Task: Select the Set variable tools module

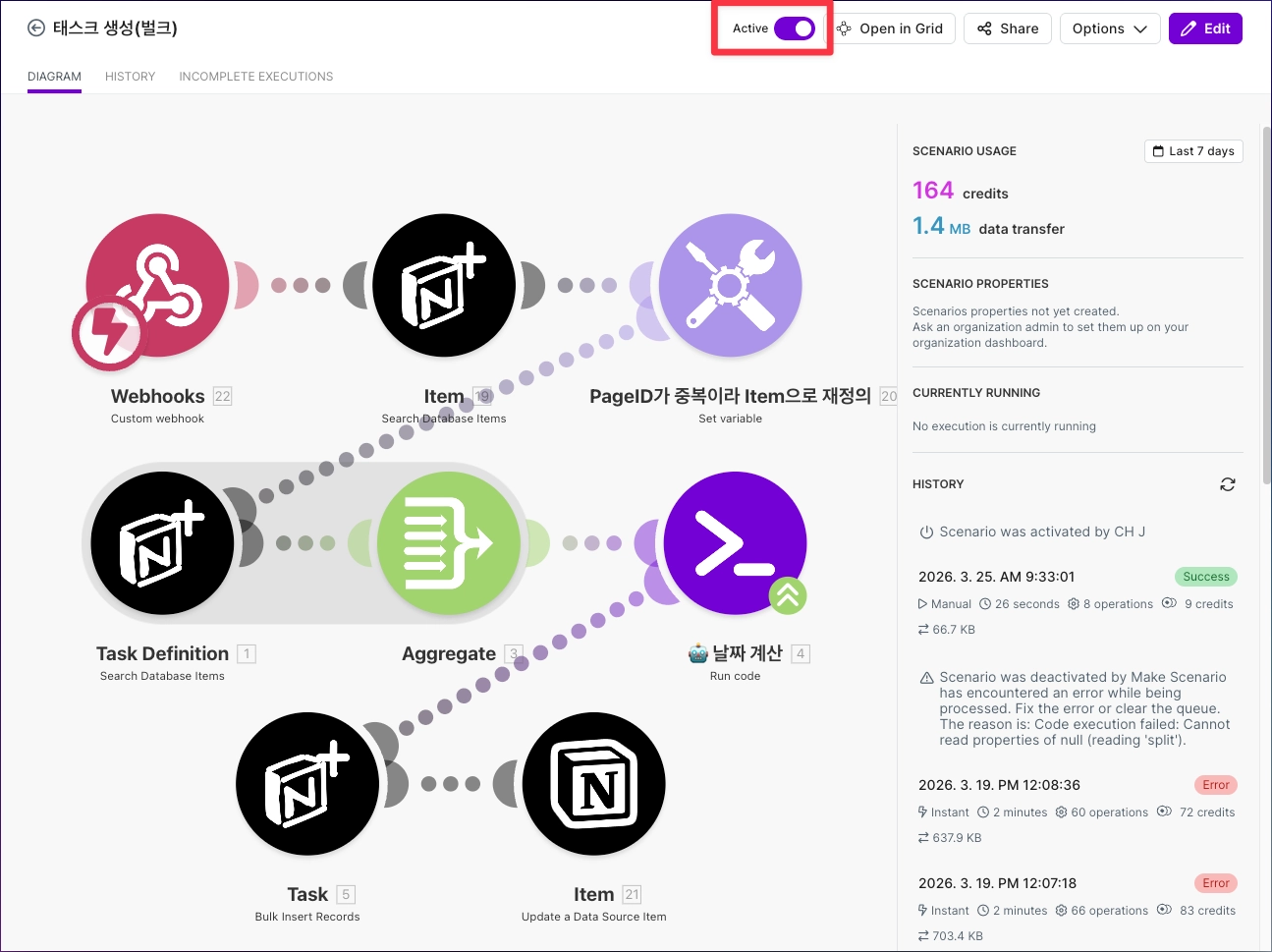Action: (x=731, y=286)
